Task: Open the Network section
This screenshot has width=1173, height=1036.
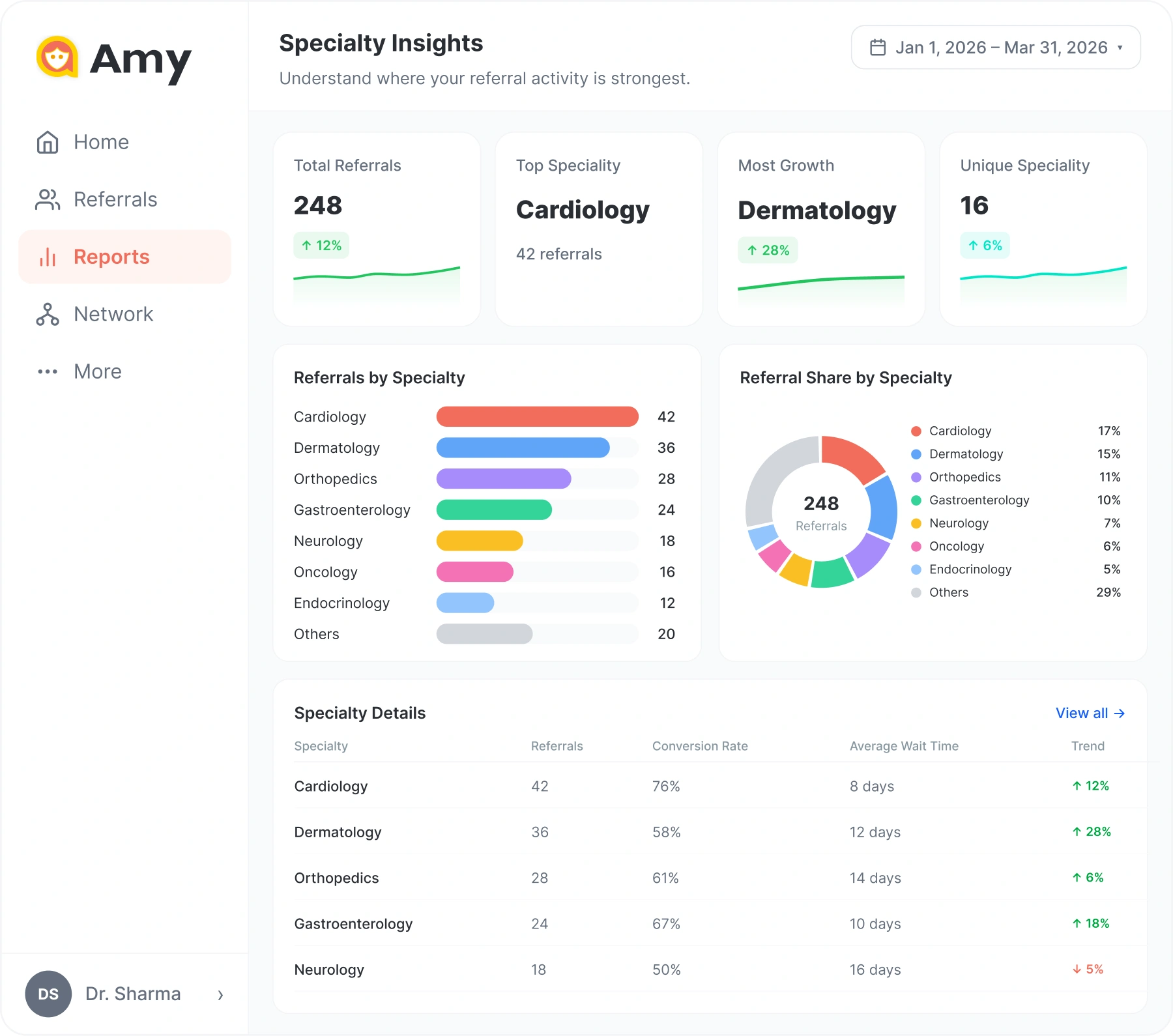Action: pyautogui.click(x=125, y=314)
